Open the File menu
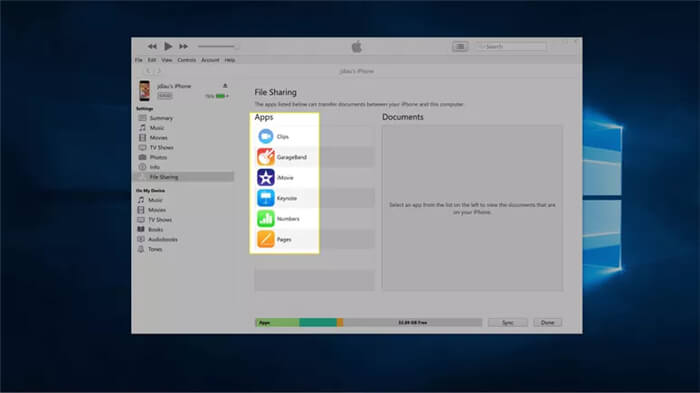This screenshot has height=393, width=700. [139, 60]
